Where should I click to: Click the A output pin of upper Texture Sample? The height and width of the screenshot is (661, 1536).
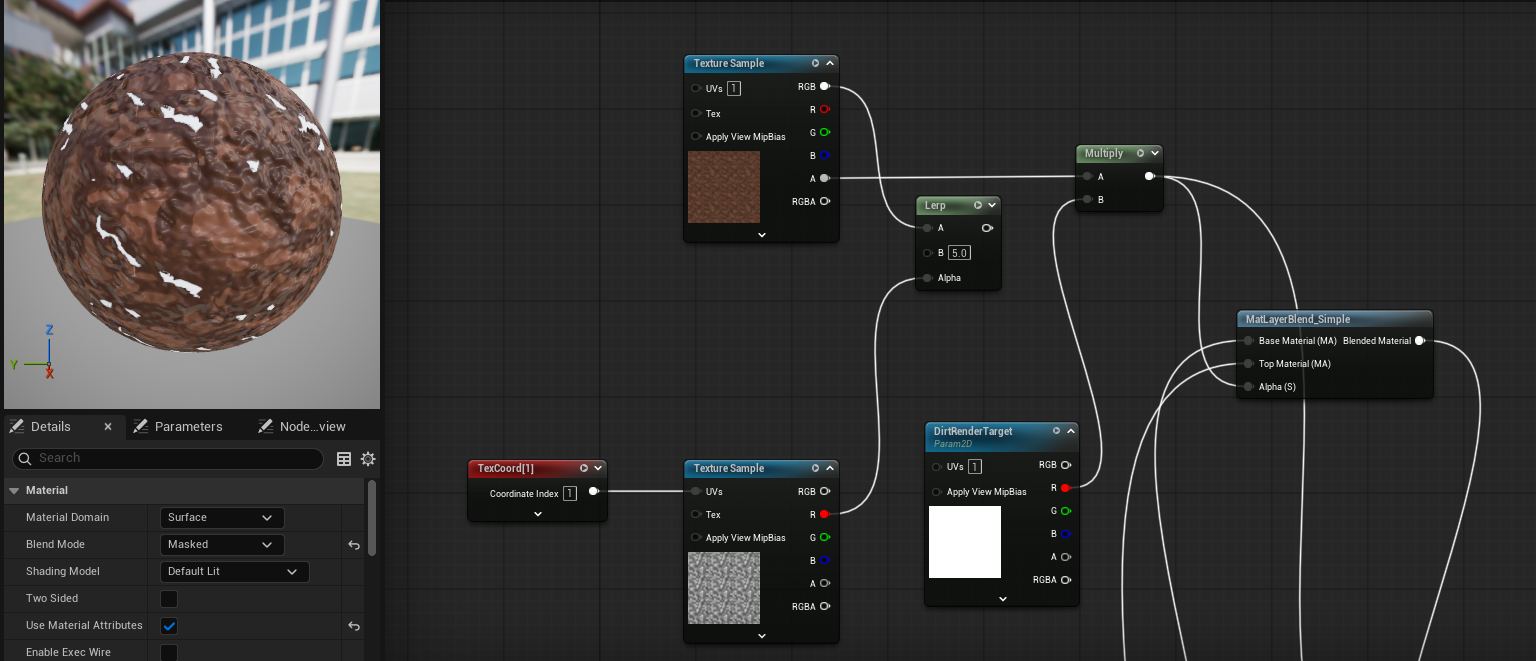(824, 178)
